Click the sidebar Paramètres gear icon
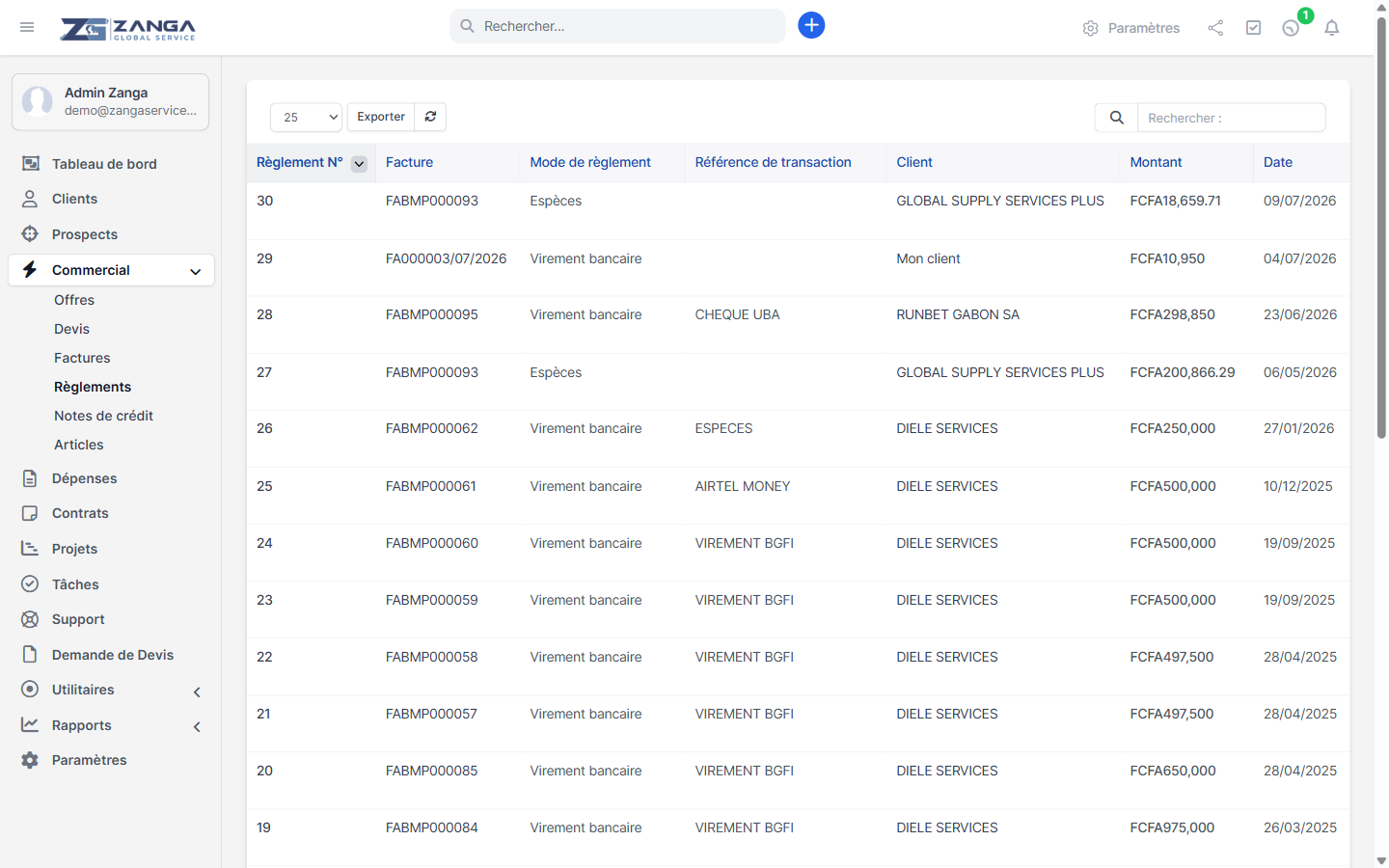Viewport: 1389px width, 868px height. click(x=30, y=760)
